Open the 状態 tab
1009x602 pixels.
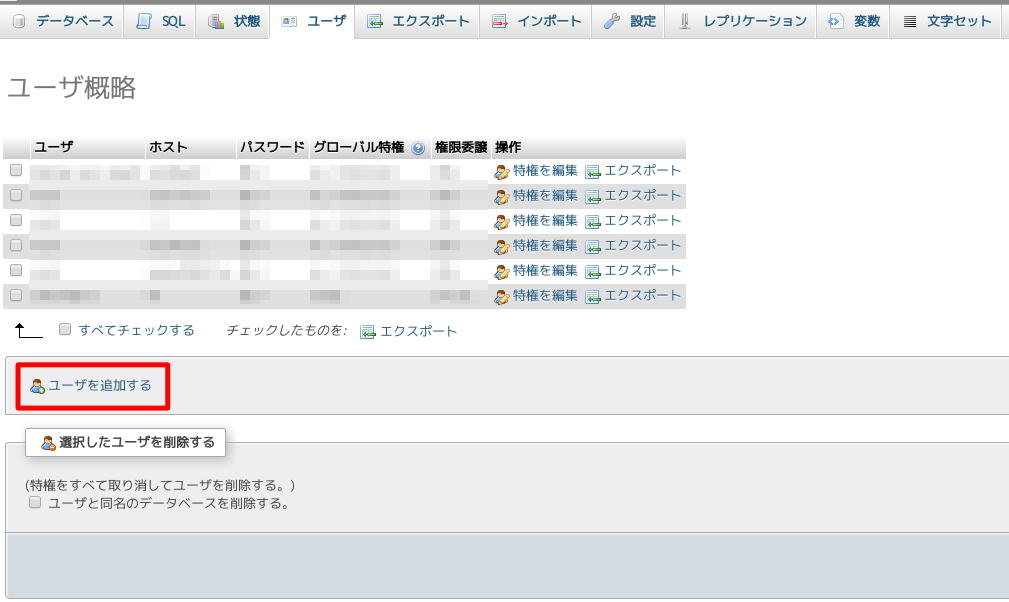click(x=232, y=21)
